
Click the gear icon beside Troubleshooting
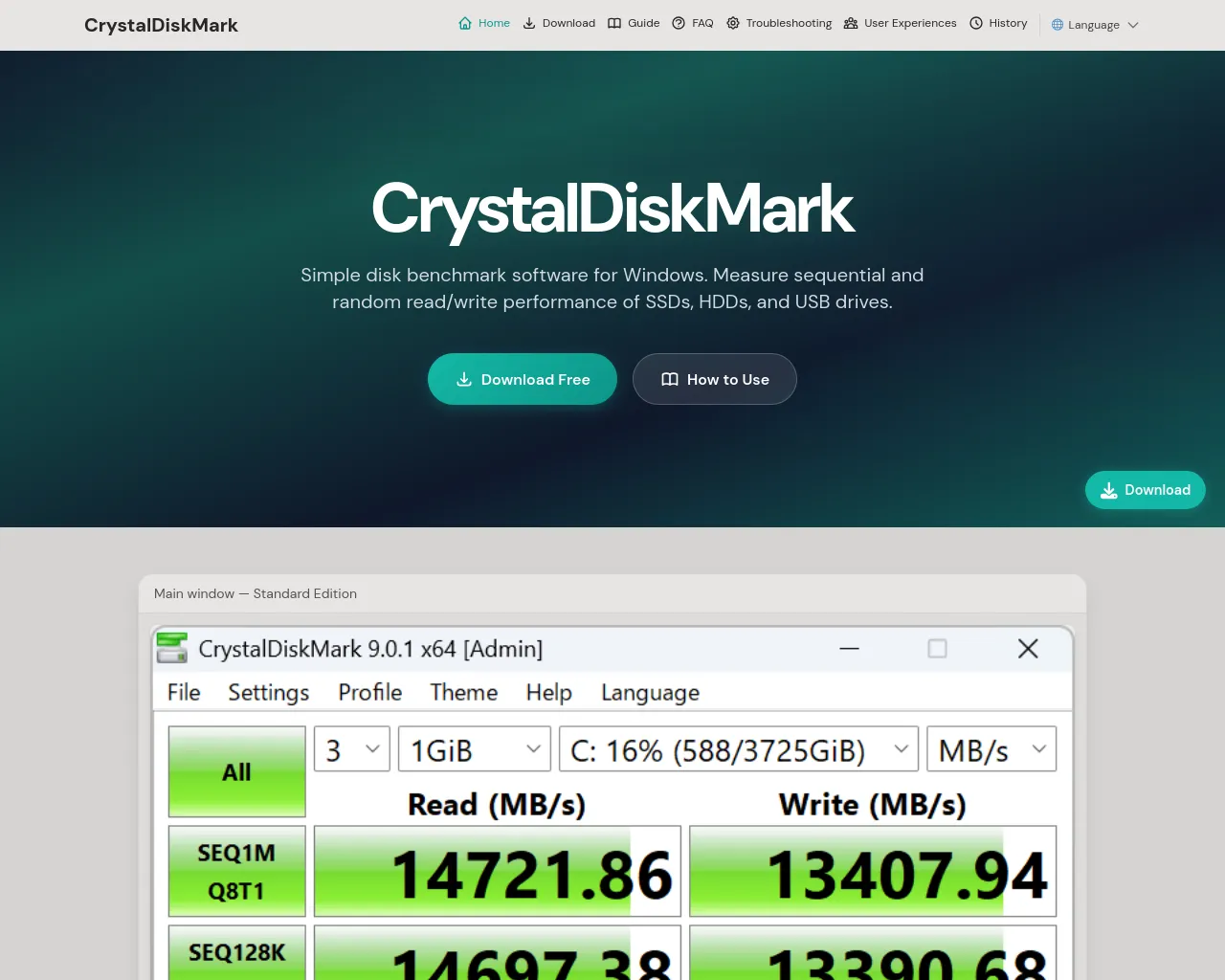coord(733,24)
